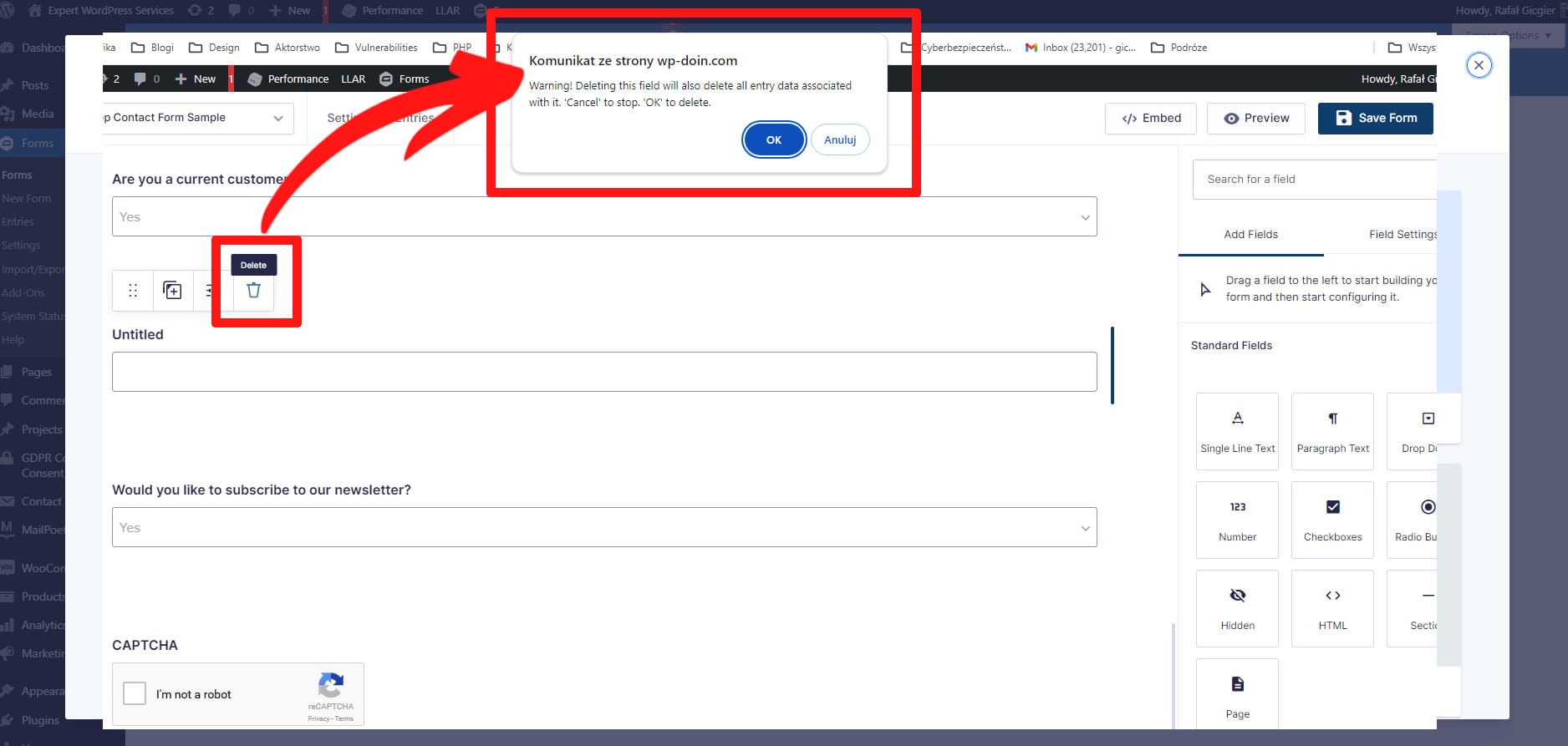Viewport: 1568px width, 746px height.
Task: Expand the newsletter subscription dropdown
Action: [x=603, y=528]
